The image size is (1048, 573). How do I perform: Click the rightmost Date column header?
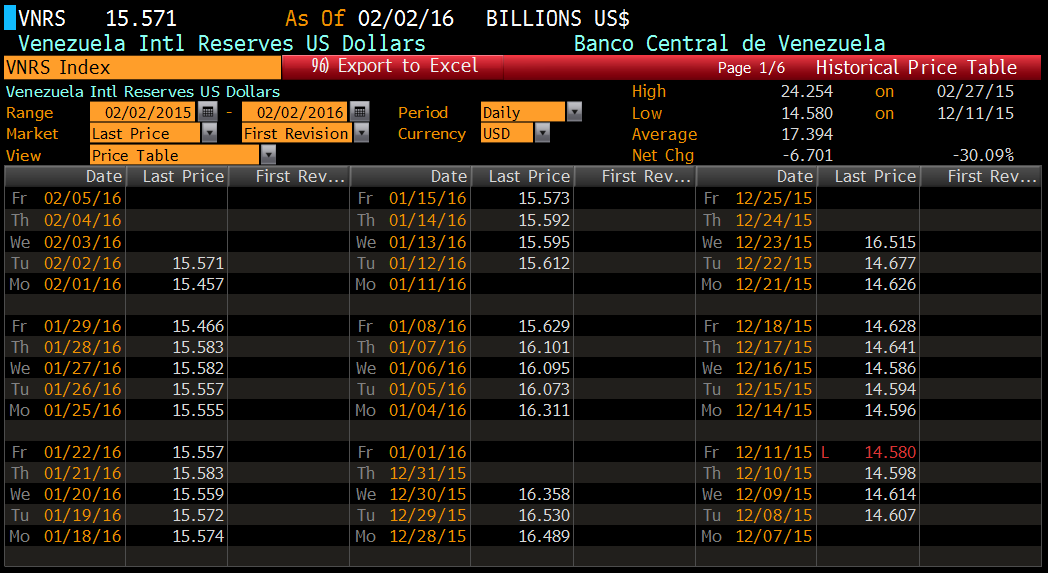[757, 177]
